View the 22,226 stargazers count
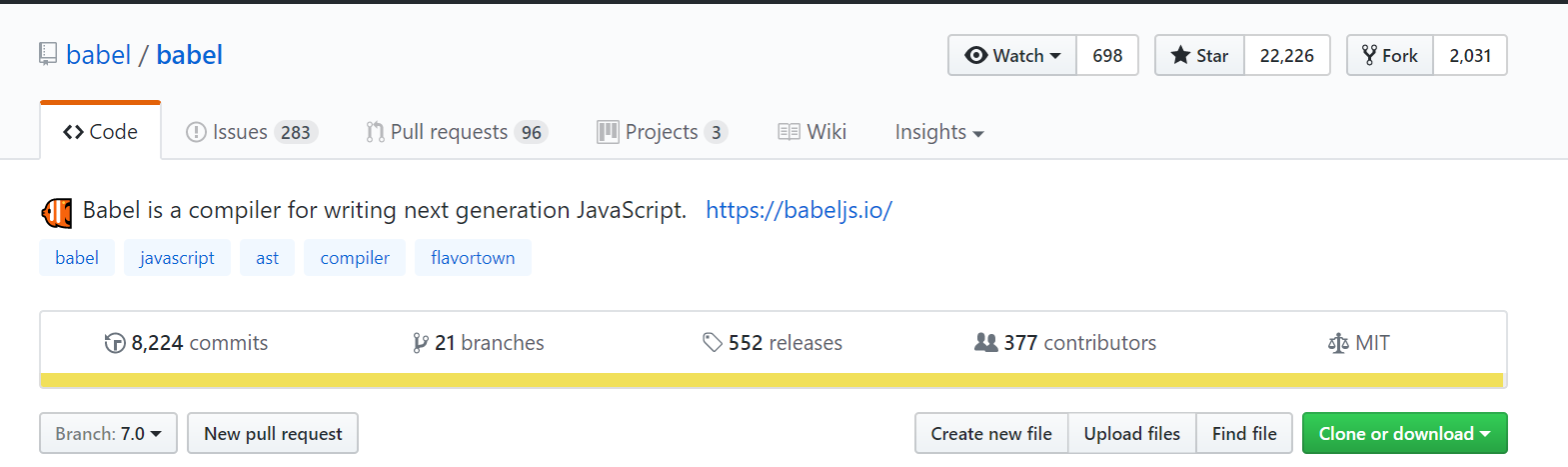Image resolution: width=1568 pixels, height=467 pixels. tap(1287, 55)
